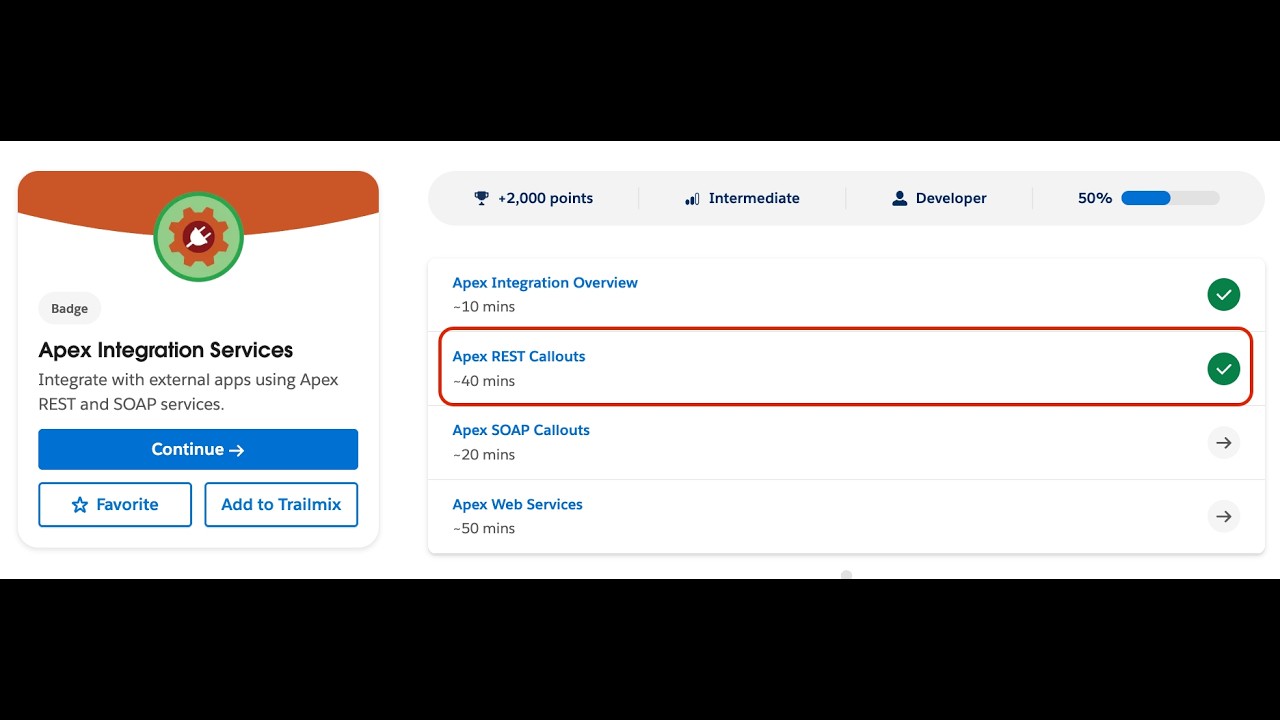1280x720 pixels.
Task: Click the green checkmark for Apex Integration Overview
Action: click(1224, 295)
